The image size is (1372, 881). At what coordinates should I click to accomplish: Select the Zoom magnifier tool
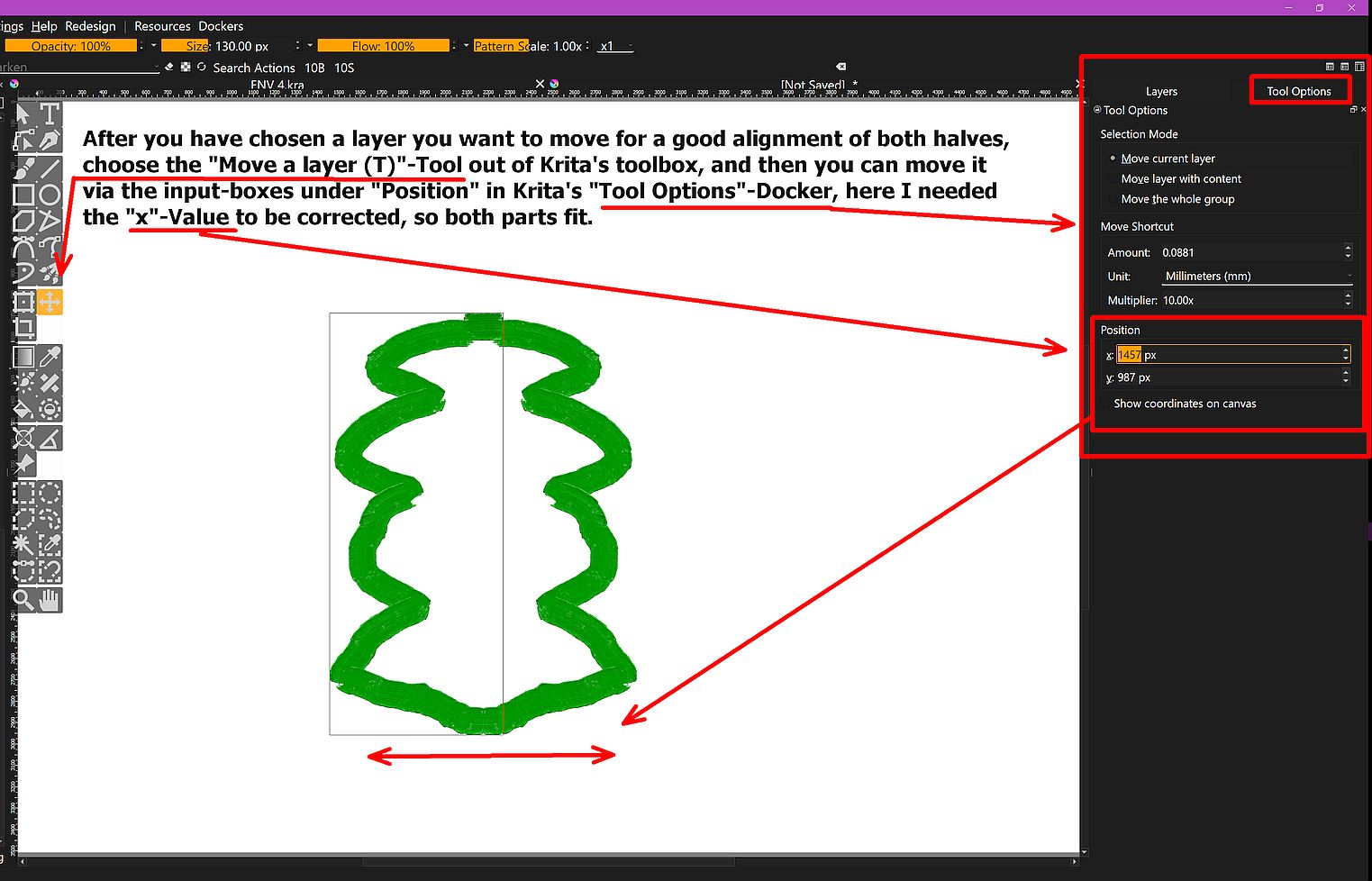23,599
